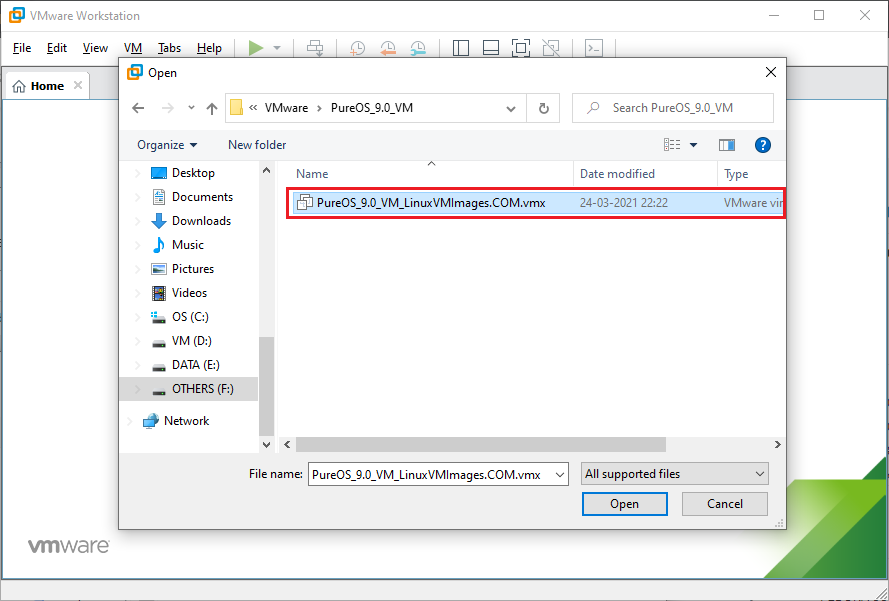Toggle the thumbnail bar view icon
This screenshot has width=889, height=601.
[491, 48]
